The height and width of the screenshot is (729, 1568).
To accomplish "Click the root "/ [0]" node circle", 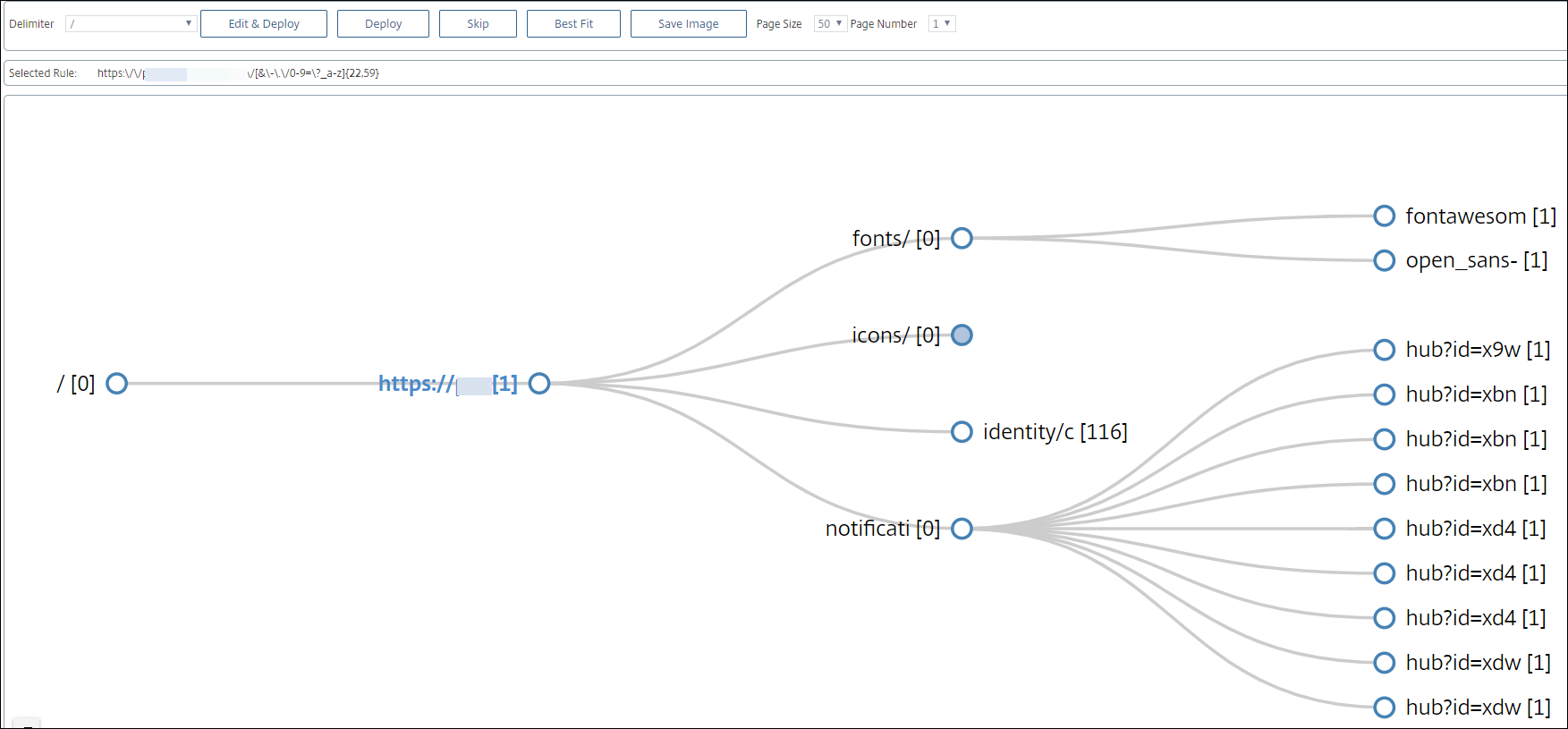I will pyautogui.click(x=116, y=384).
